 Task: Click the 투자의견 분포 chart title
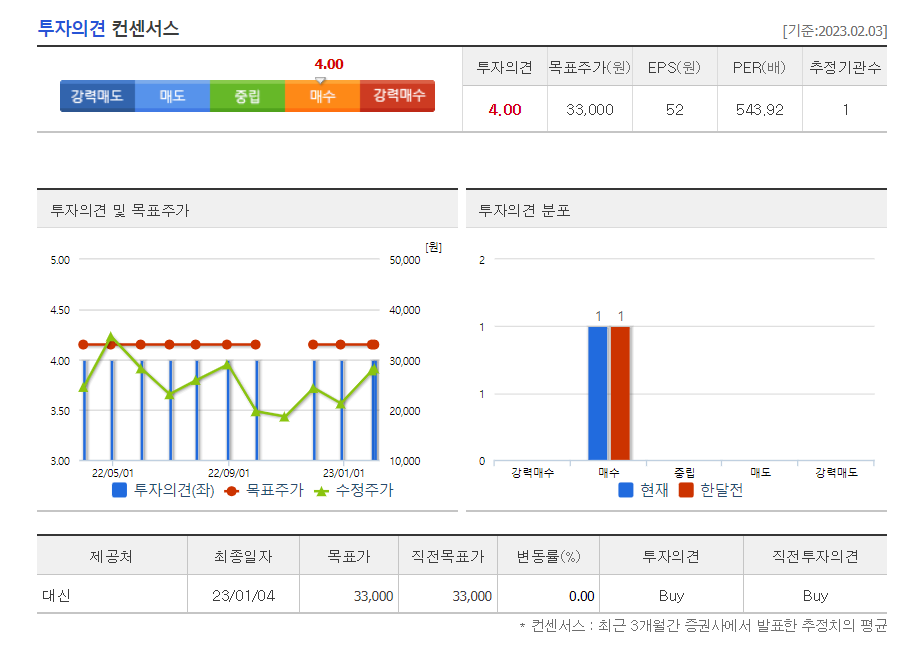pos(524,210)
